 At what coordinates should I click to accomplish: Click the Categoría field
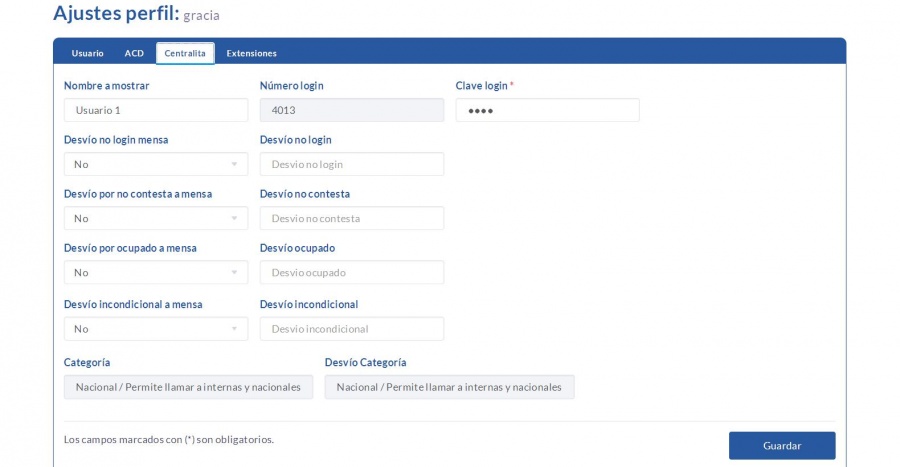pos(188,387)
